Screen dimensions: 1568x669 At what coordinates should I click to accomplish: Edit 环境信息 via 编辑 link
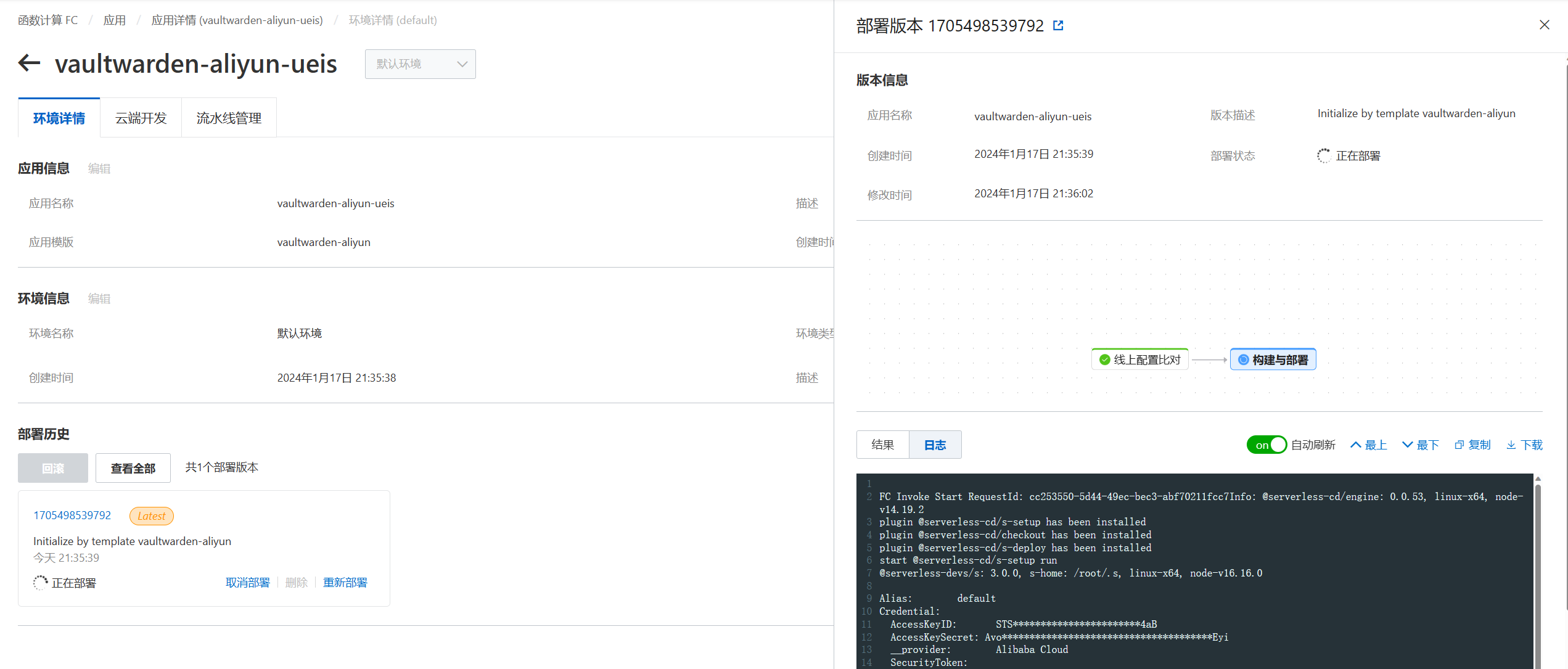click(99, 299)
